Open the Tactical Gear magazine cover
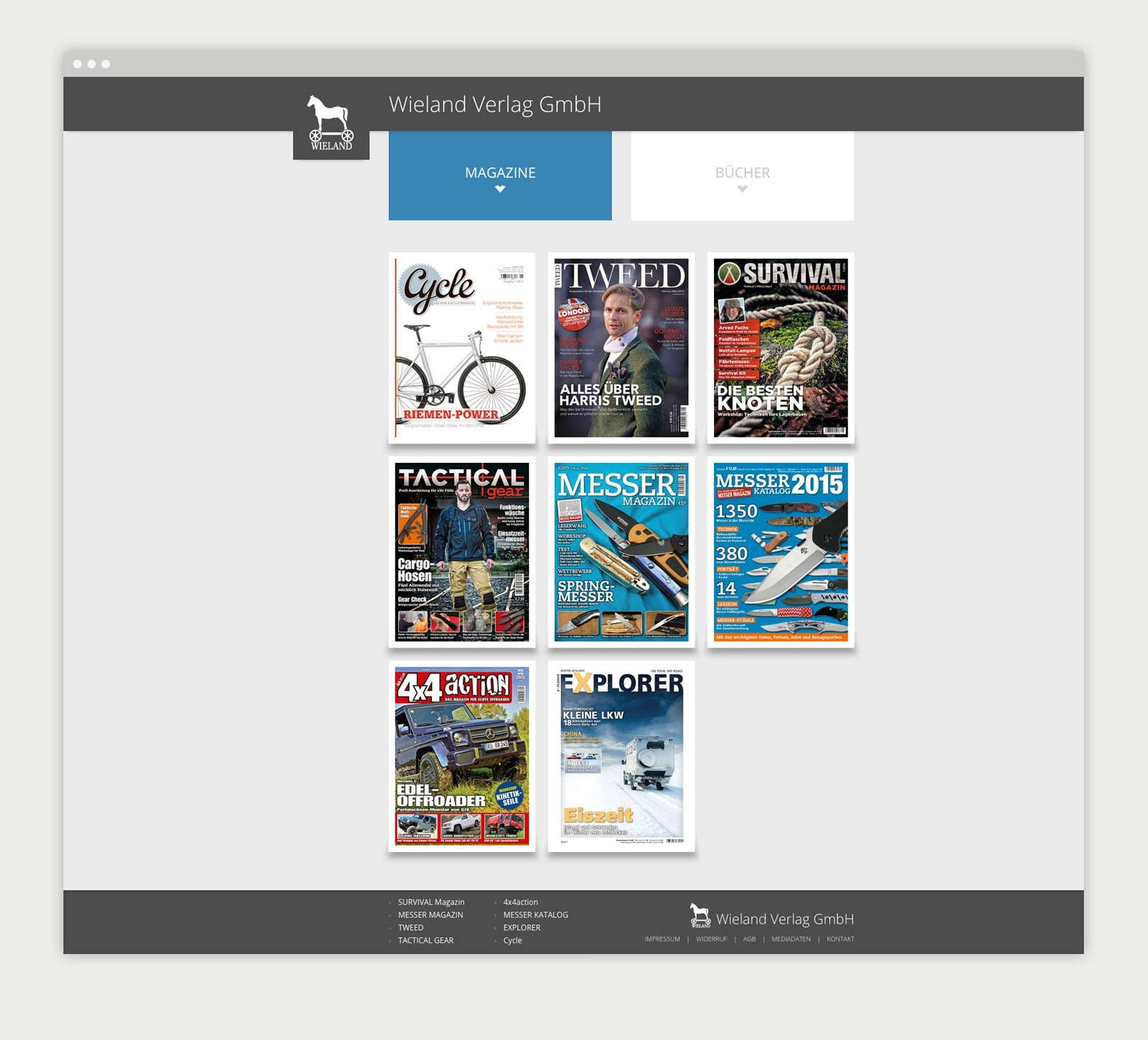 click(x=462, y=552)
